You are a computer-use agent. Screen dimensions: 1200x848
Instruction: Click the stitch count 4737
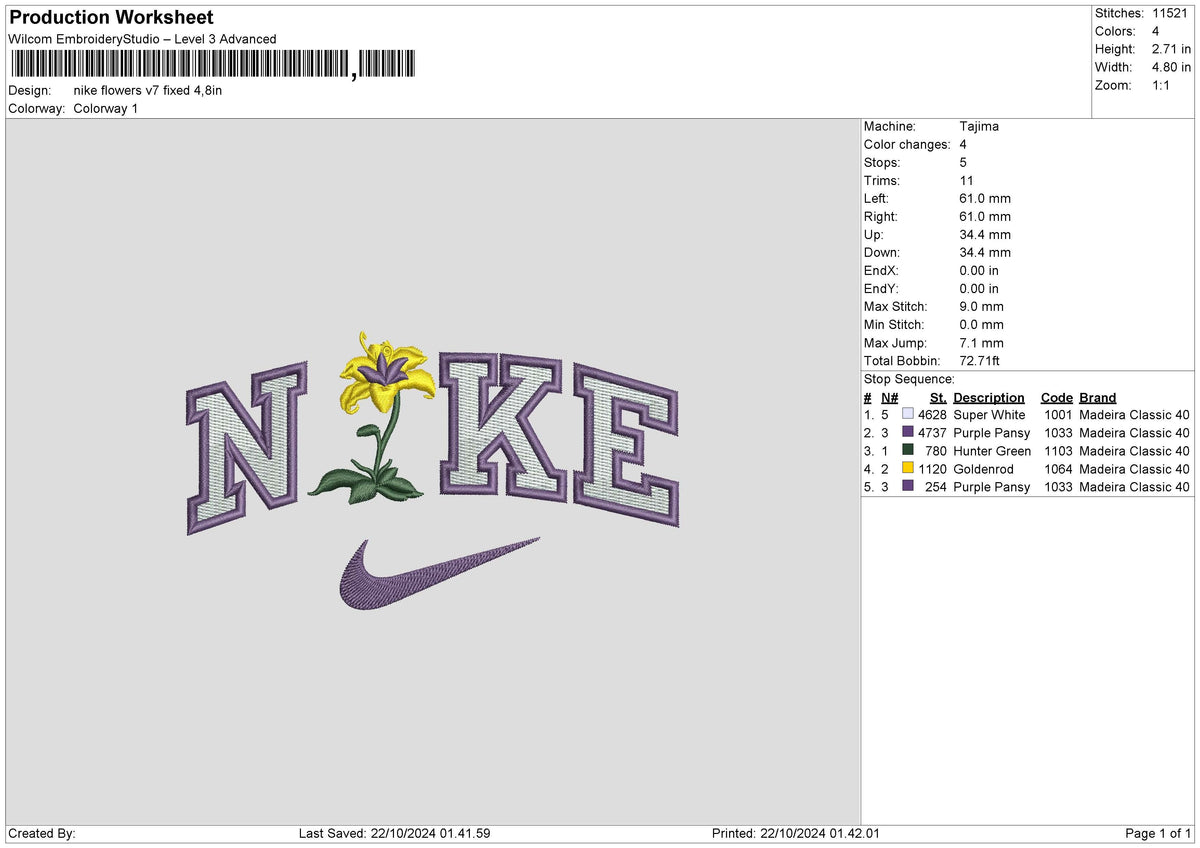tap(932, 433)
